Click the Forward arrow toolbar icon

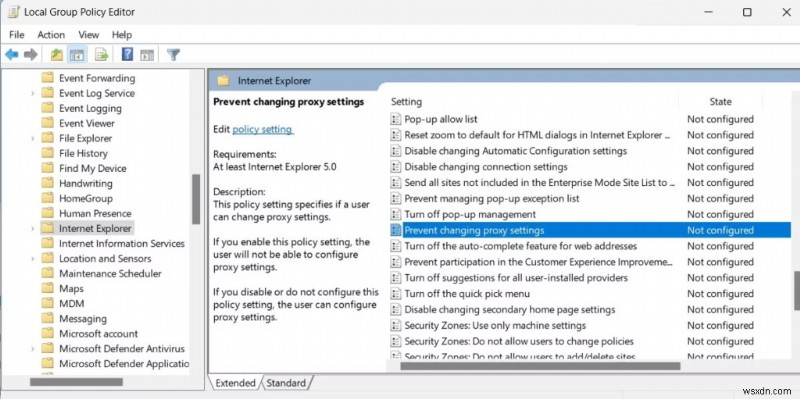[31, 55]
